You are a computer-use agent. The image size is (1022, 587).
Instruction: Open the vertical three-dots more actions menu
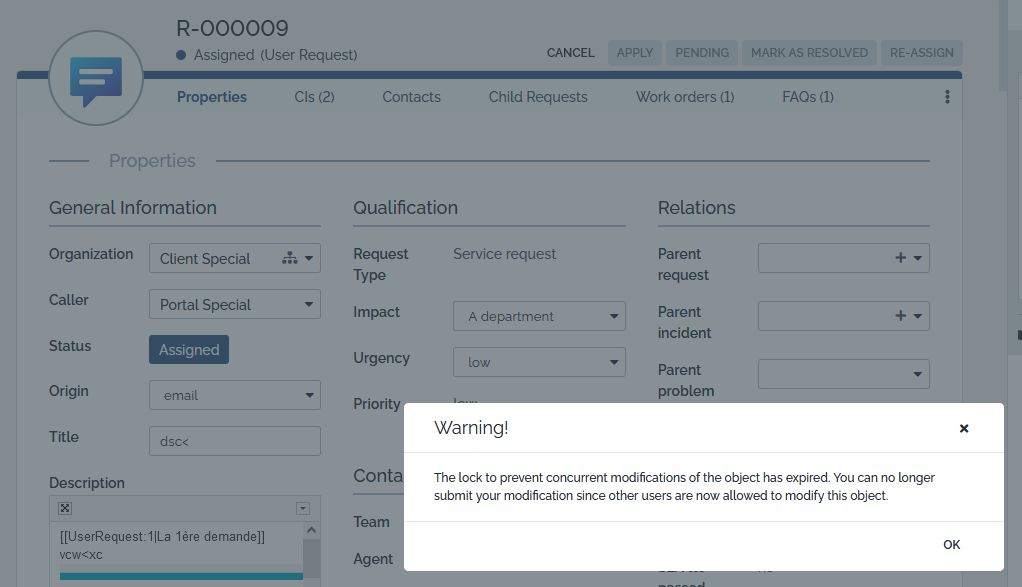click(947, 97)
